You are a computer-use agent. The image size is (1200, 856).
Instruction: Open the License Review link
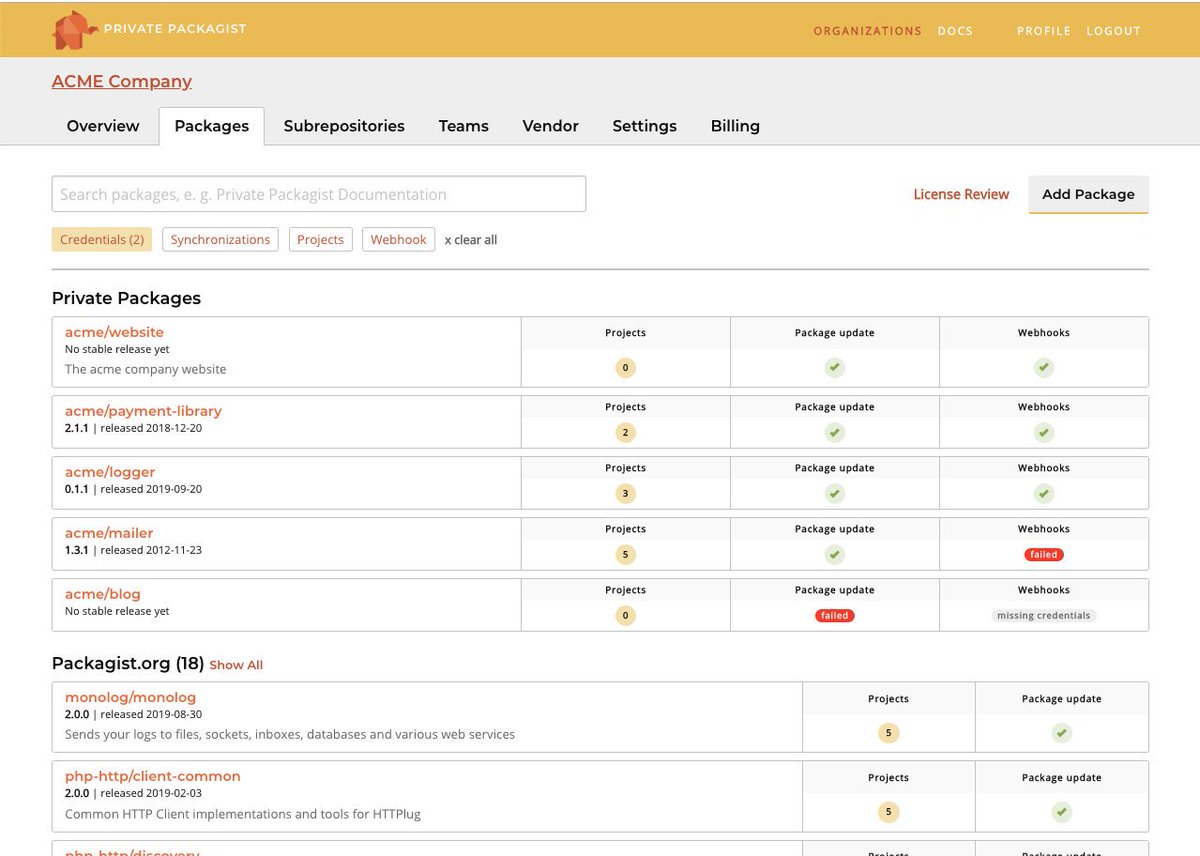961,195
